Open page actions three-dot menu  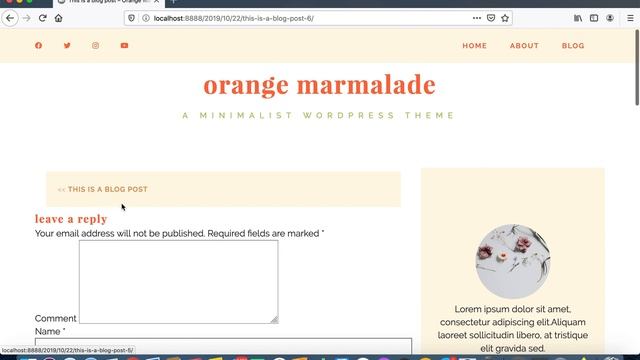pos(477,18)
